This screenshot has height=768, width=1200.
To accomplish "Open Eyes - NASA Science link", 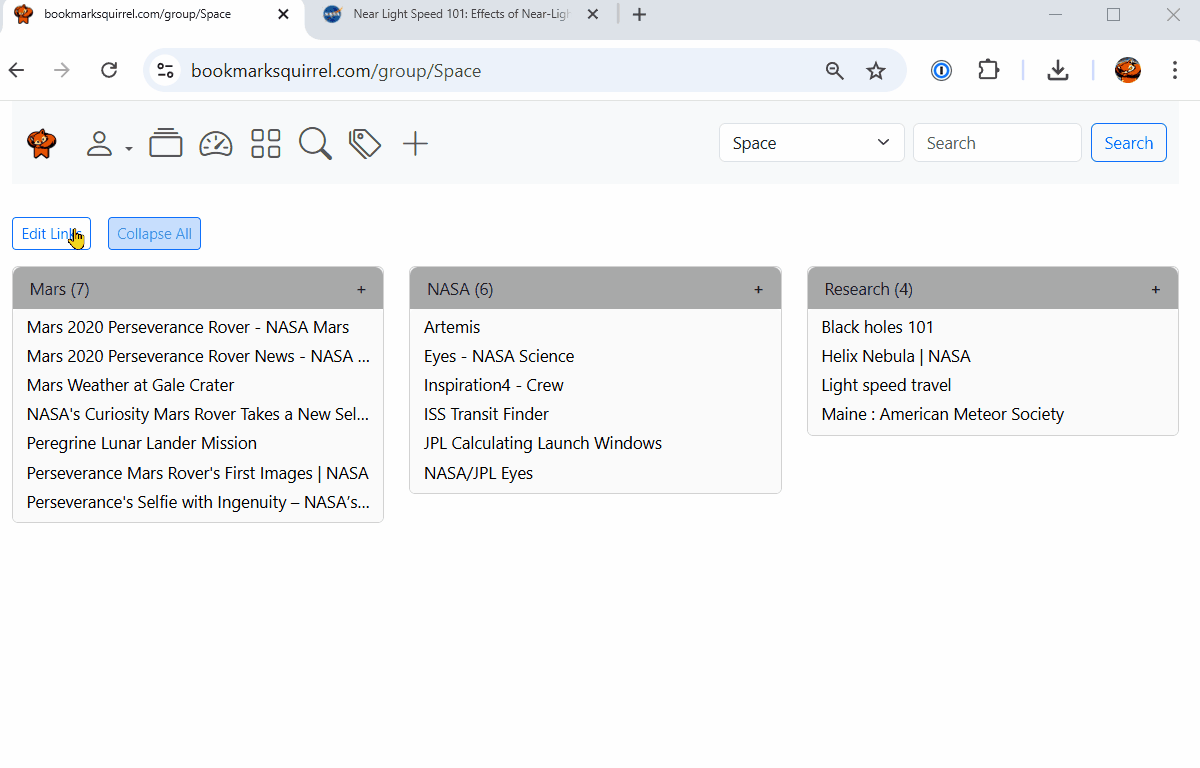I will tap(499, 356).
